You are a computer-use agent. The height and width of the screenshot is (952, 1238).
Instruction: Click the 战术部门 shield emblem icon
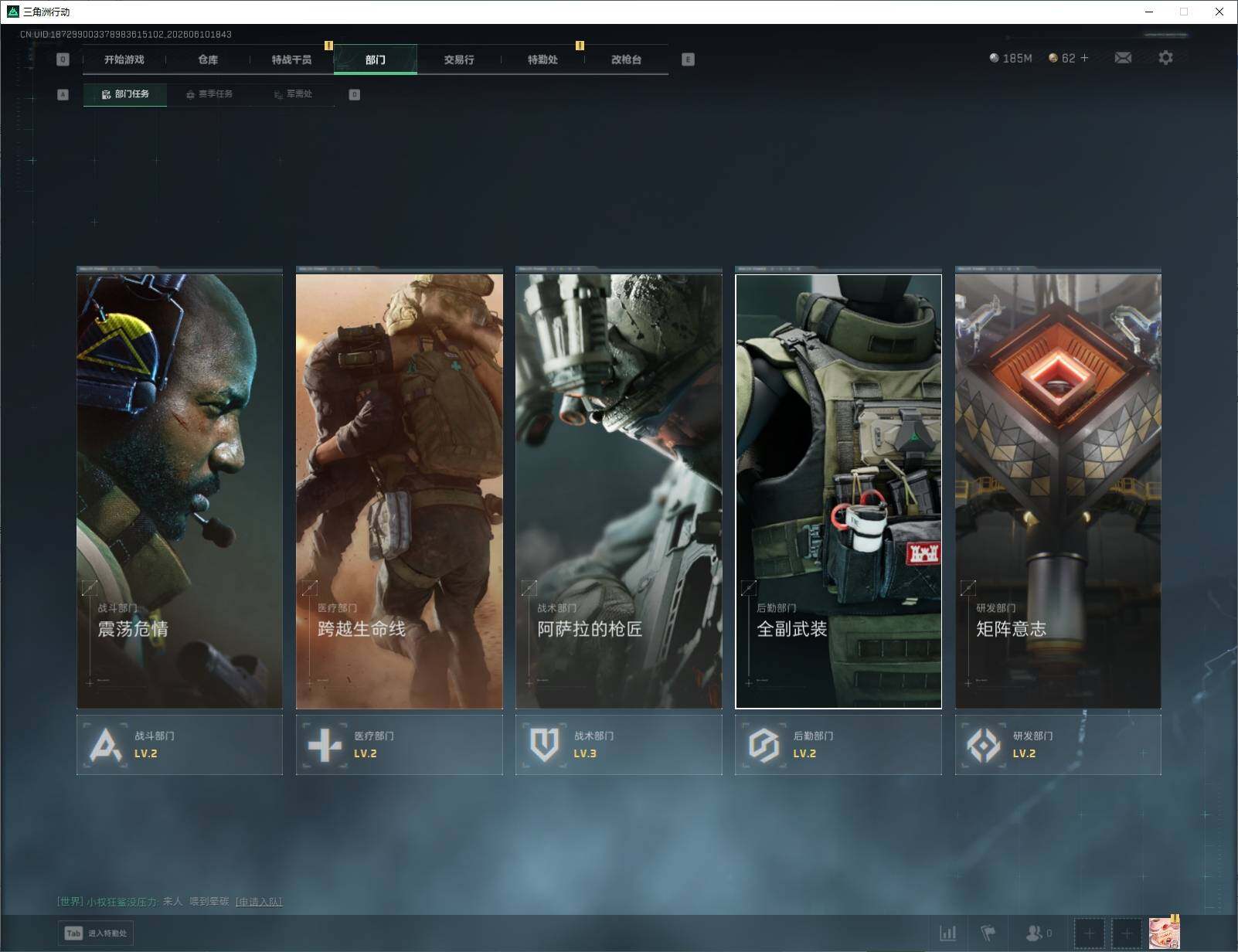[544, 745]
